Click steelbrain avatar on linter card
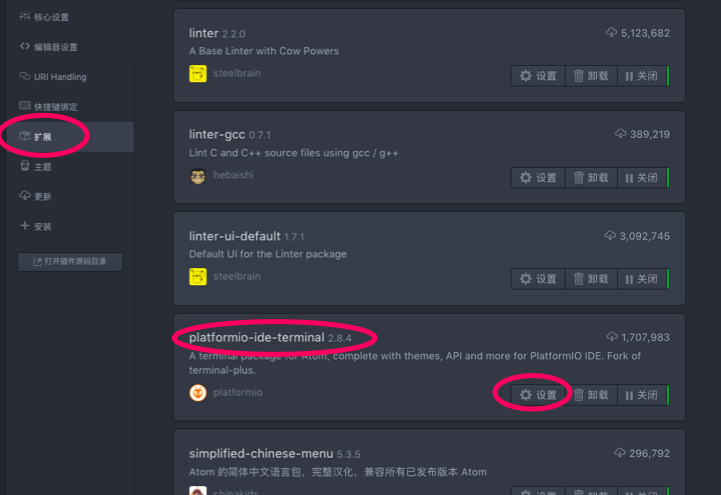This screenshot has height=495, width=721. [x=198, y=74]
